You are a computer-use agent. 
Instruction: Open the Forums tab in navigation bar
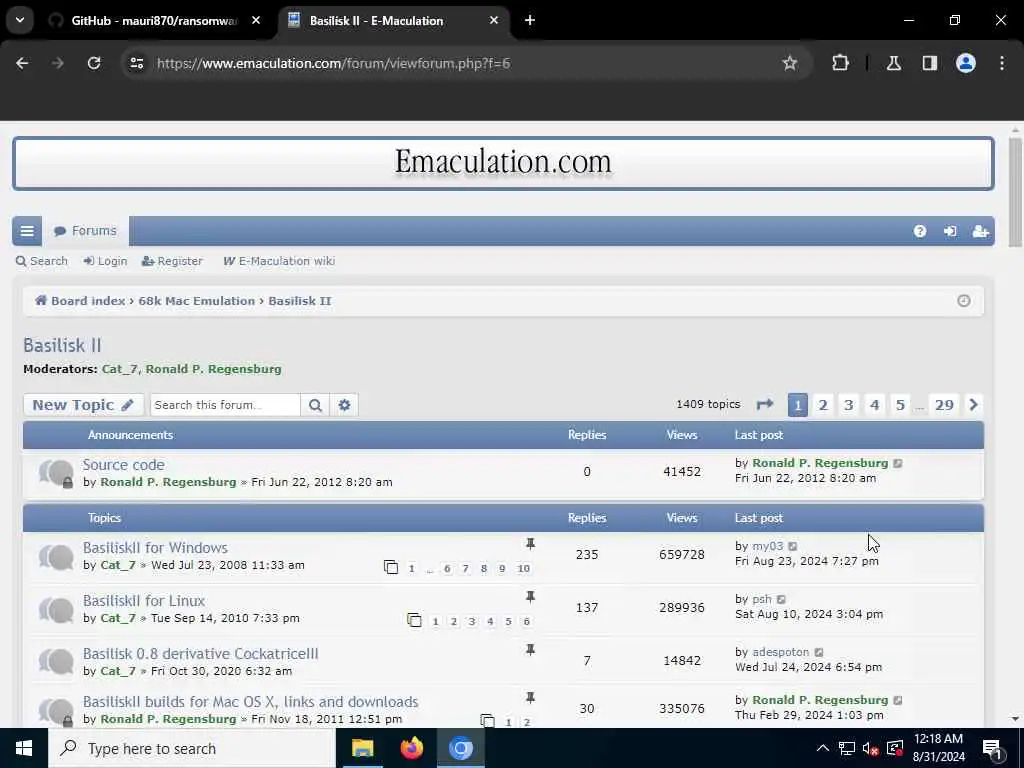86,231
